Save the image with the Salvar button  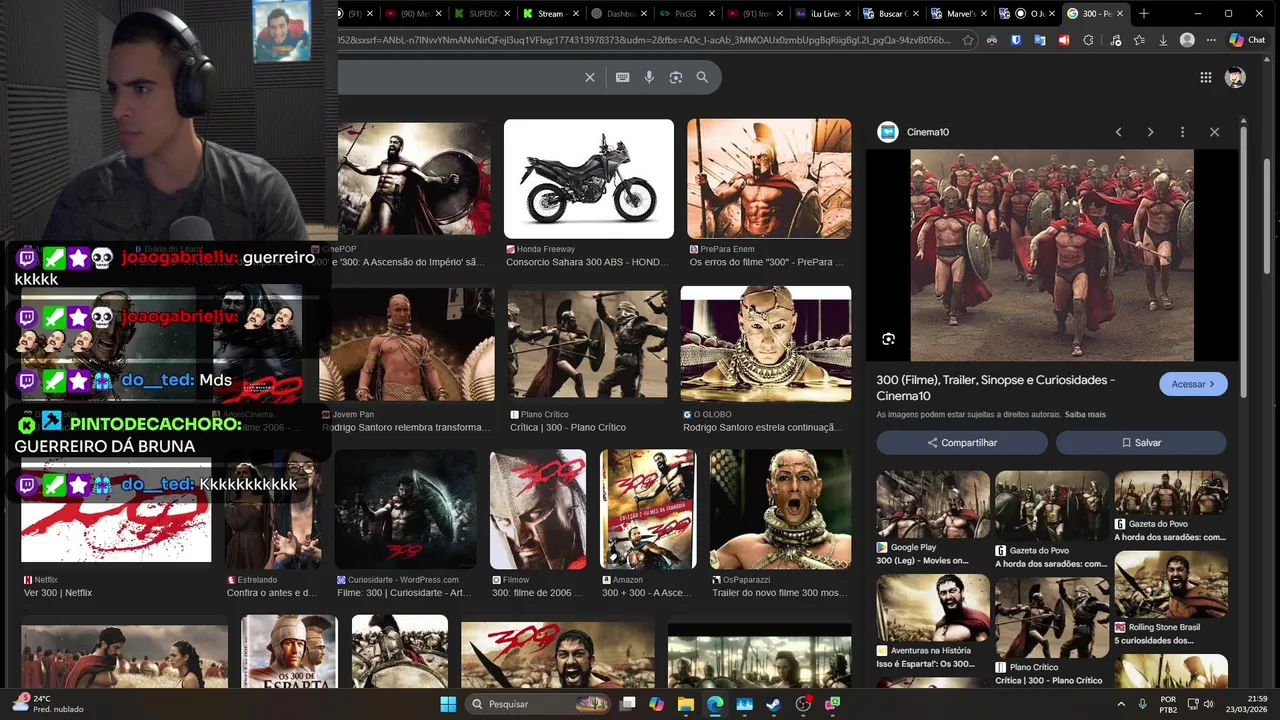click(x=1141, y=442)
